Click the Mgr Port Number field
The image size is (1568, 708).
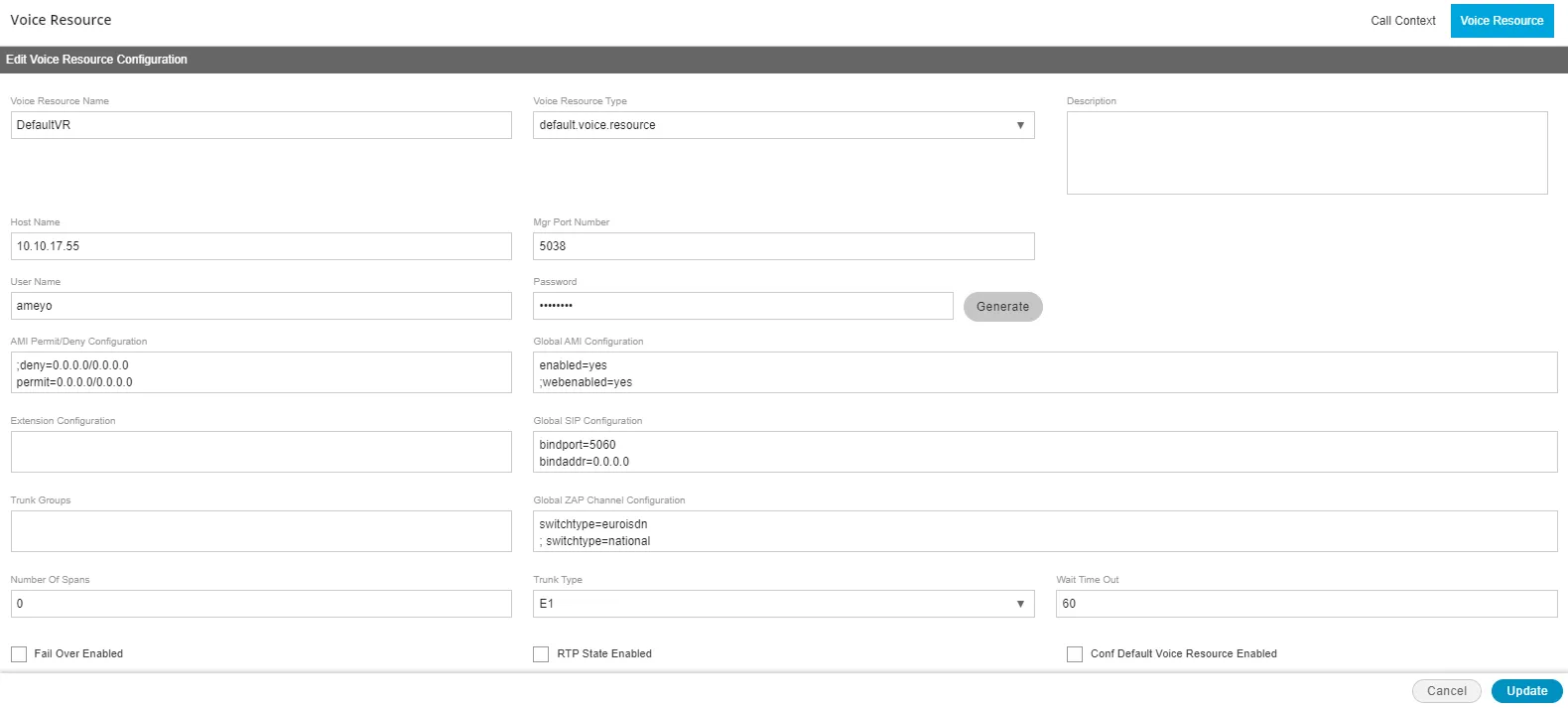783,246
